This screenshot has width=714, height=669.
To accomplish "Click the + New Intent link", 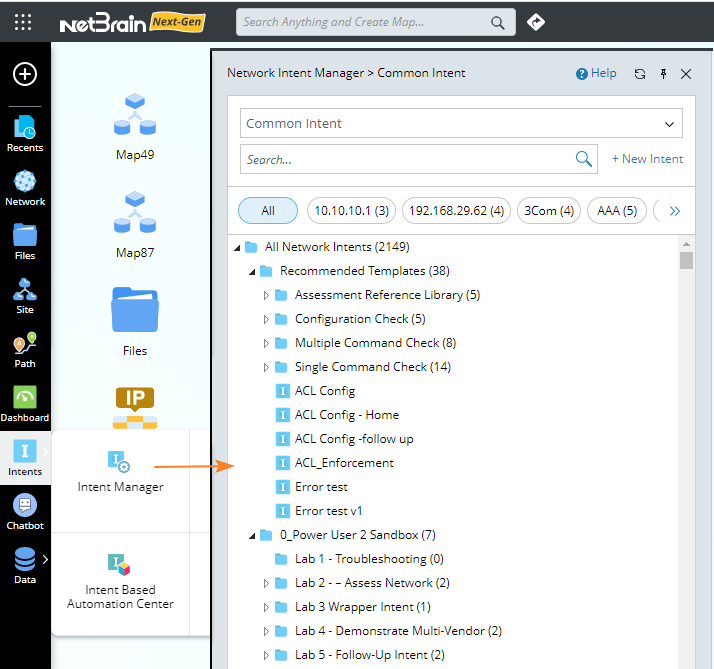I will (647, 159).
